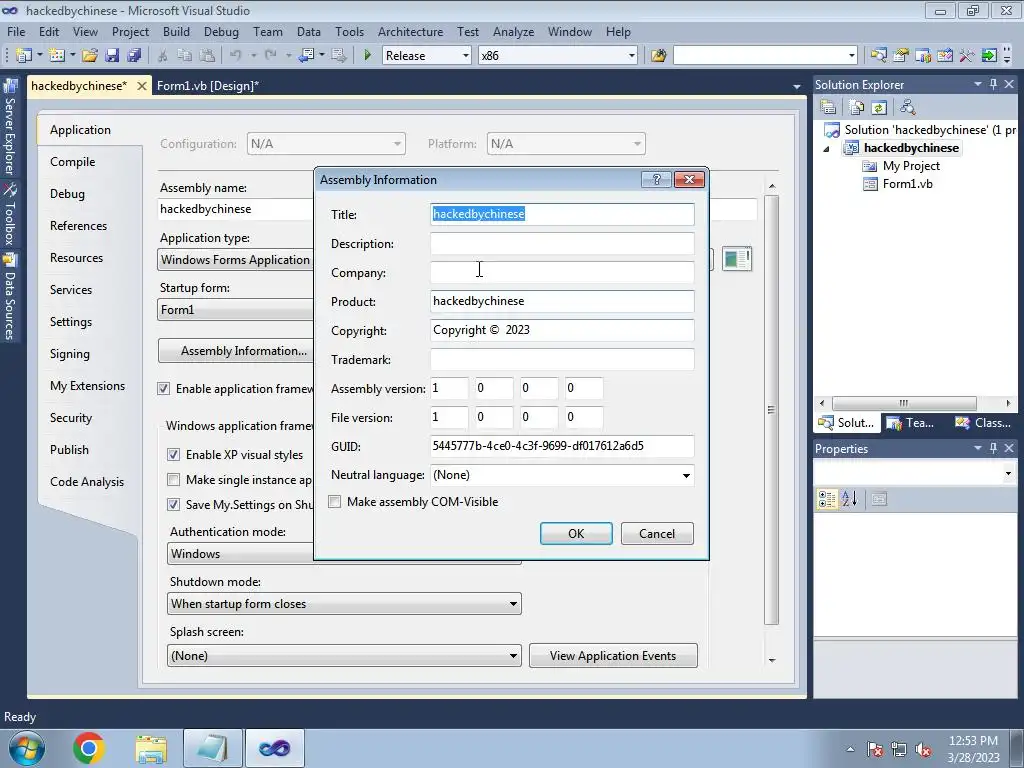This screenshot has height=768, width=1024.
Task: Open Extension Manager green arrow toolbar icon
Action: [989, 56]
